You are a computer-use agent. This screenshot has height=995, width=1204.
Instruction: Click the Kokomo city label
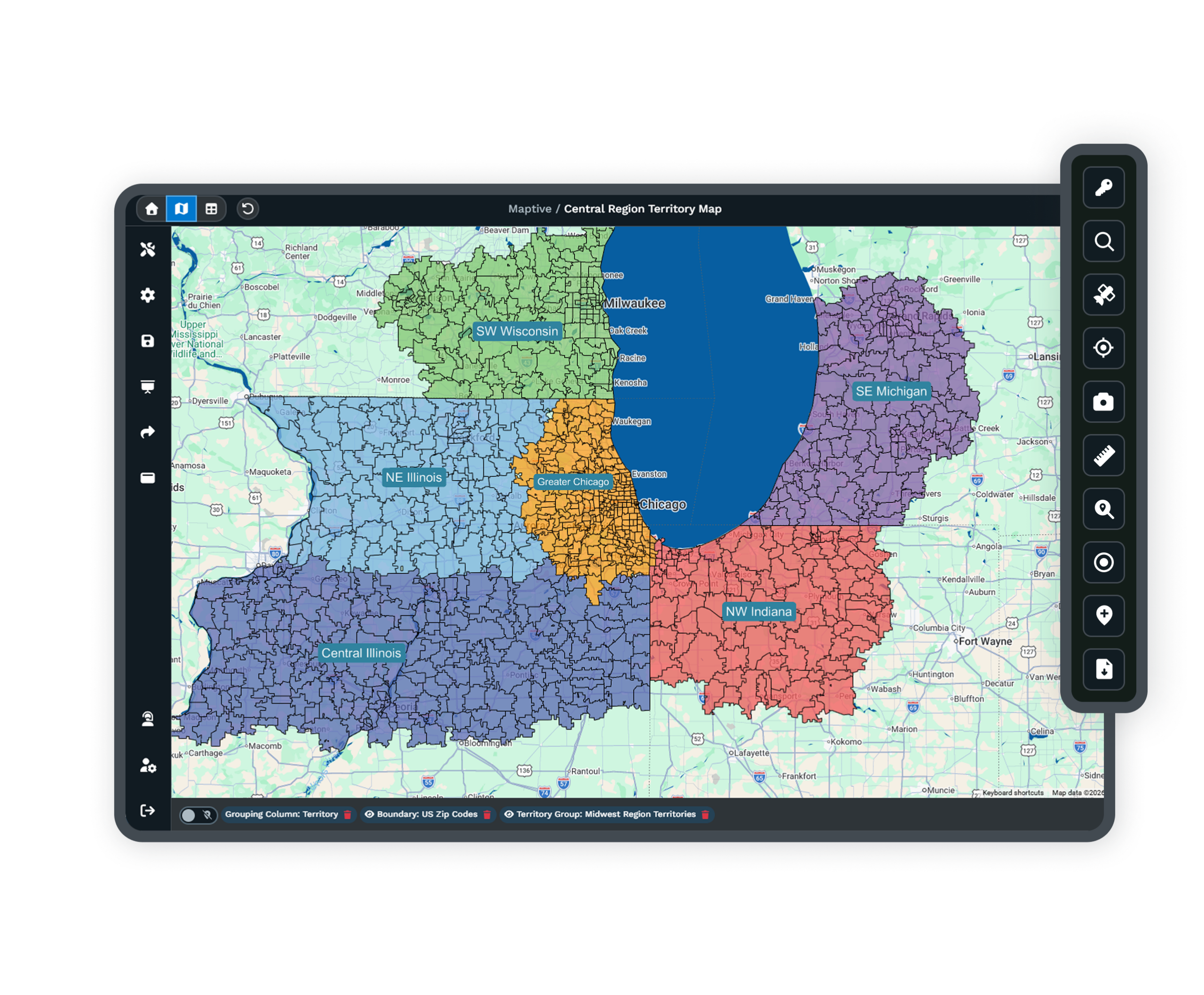click(x=846, y=741)
